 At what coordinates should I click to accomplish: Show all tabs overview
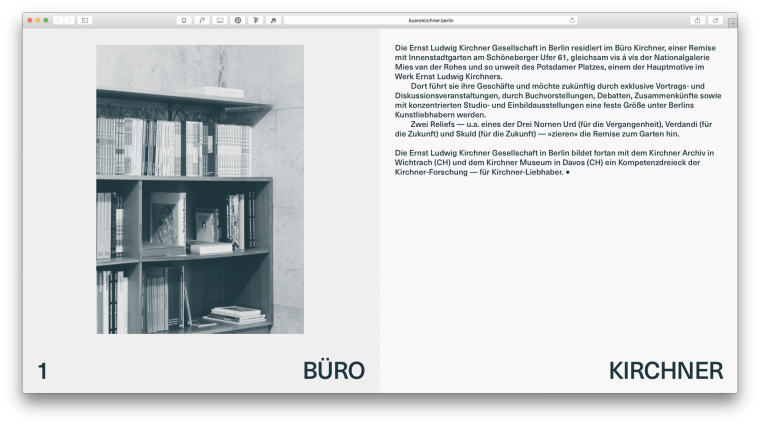(715, 20)
